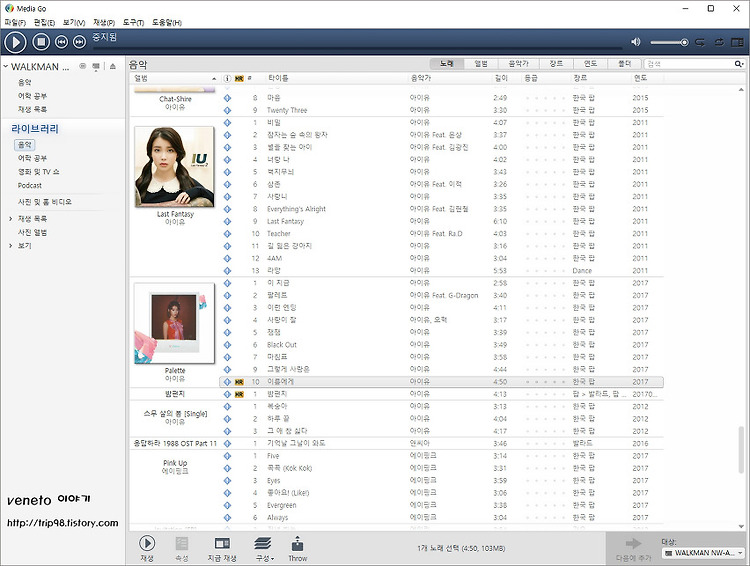Eject the WALKMAN device
The image size is (750, 566).
(112, 66)
